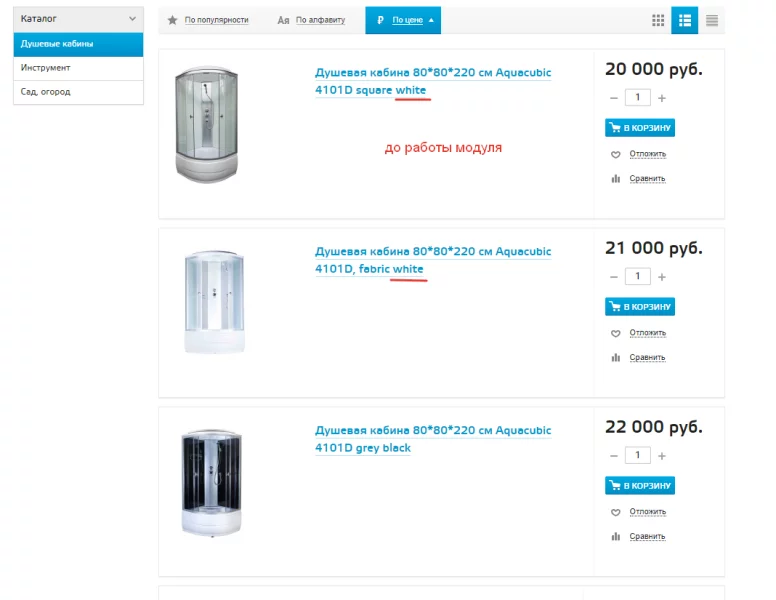This screenshot has width=776, height=600.
Task: Switch to list view with images
Action: [684, 20]
